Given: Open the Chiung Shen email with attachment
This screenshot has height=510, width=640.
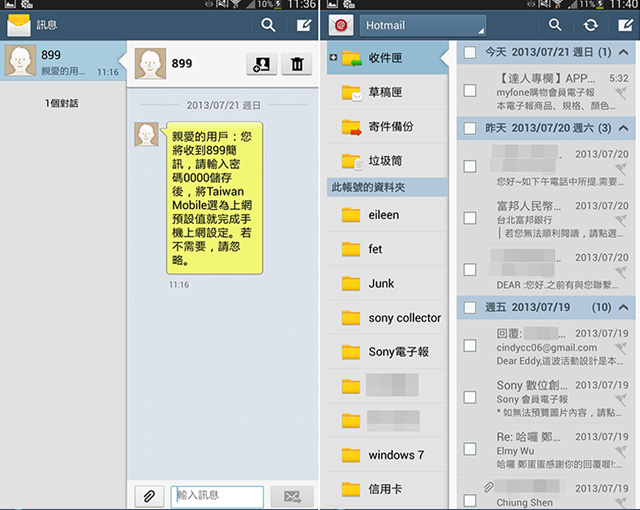Looking at the screenshot, I should [546, 493].
